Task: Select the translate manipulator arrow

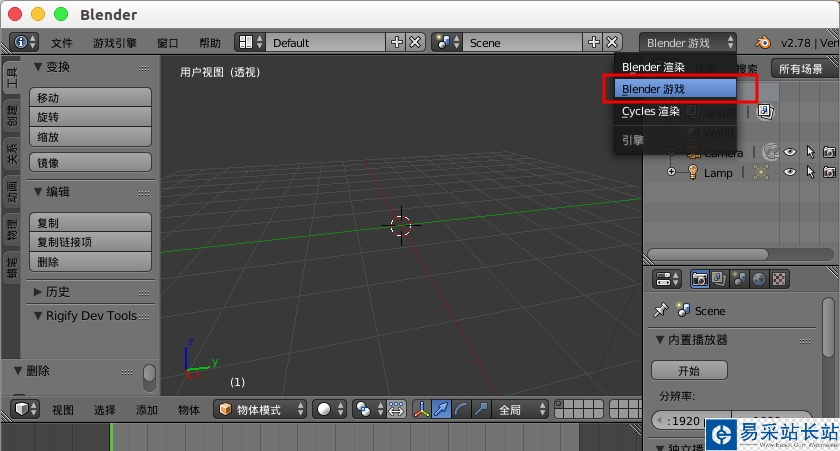Action: click(x=441, y=410)
